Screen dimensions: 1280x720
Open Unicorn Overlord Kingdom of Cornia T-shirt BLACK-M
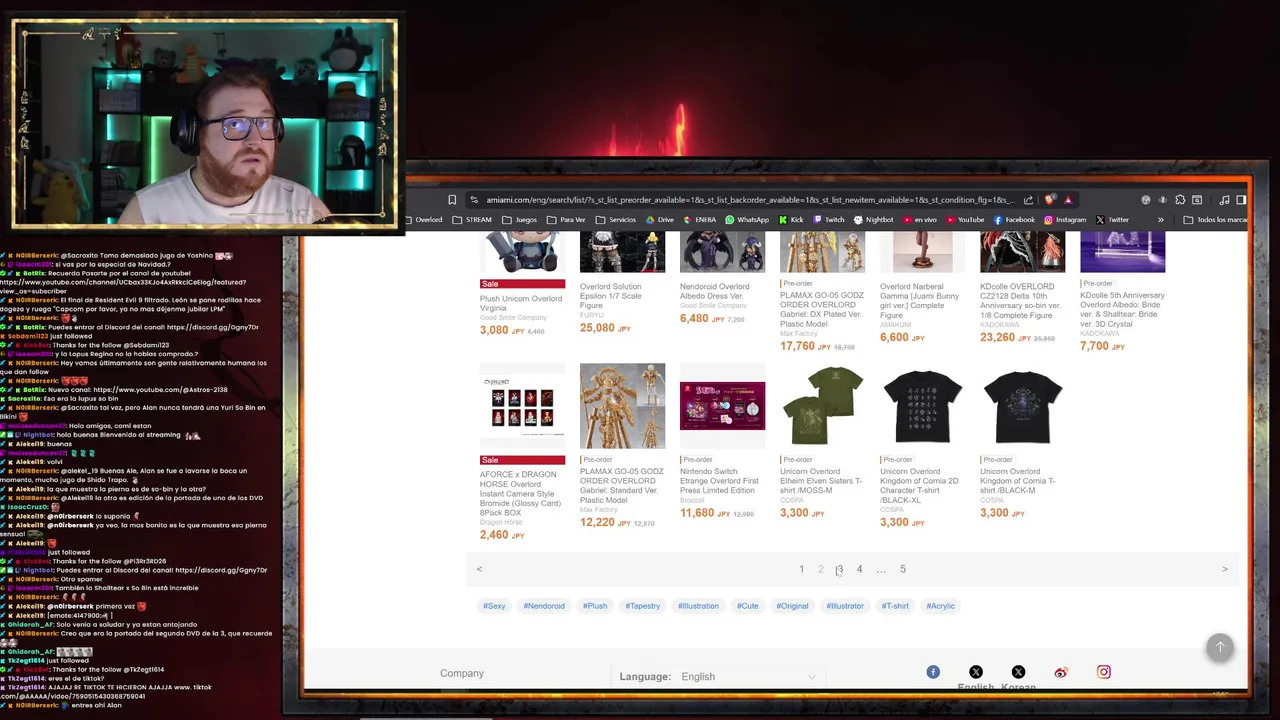(1017, 481)
